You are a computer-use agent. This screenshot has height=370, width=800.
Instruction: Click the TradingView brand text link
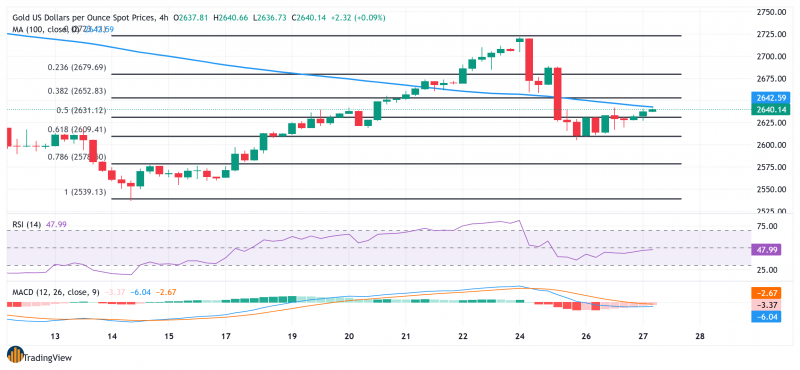48,358
